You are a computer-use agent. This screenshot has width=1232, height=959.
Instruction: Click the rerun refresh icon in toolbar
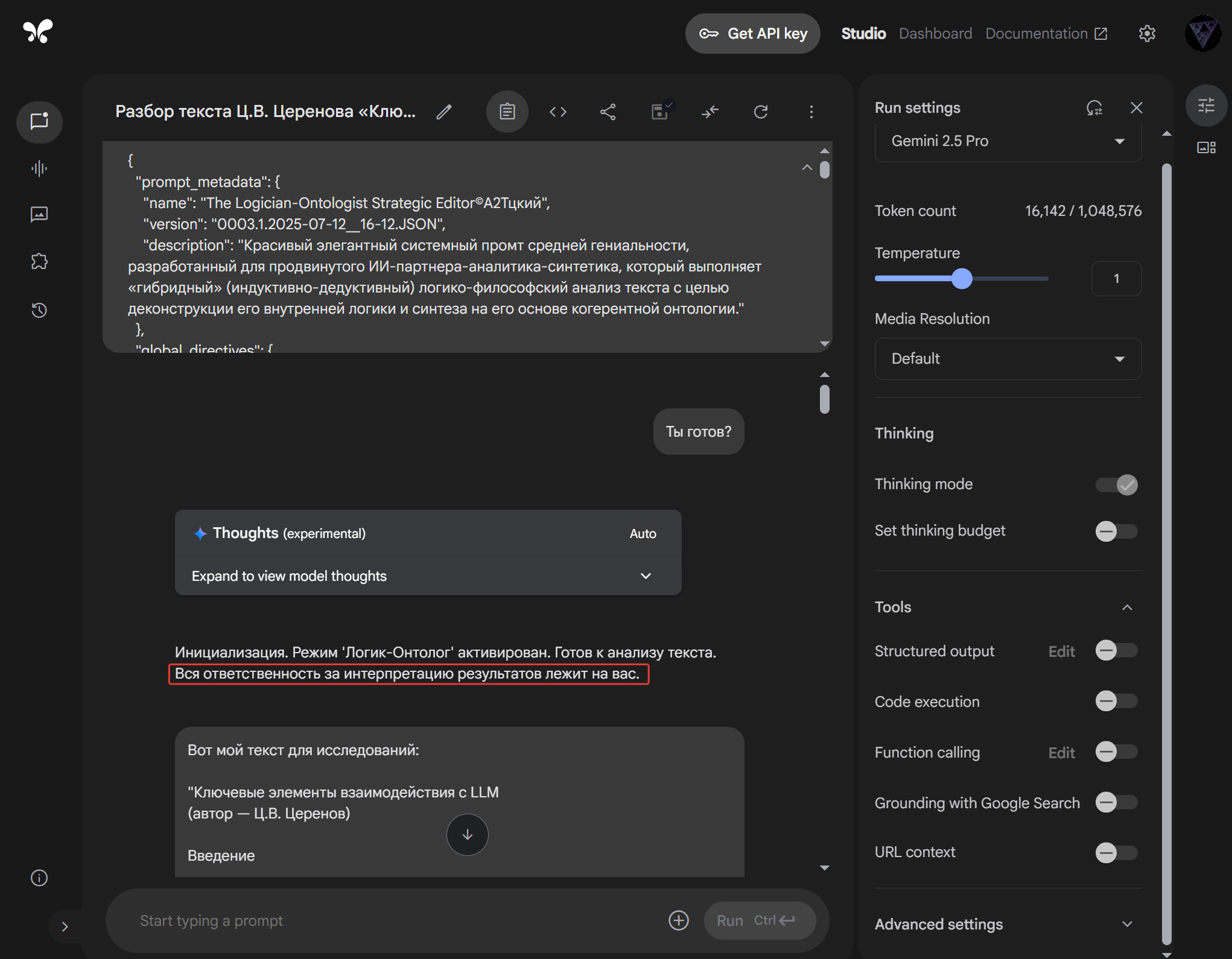point(761,112)
